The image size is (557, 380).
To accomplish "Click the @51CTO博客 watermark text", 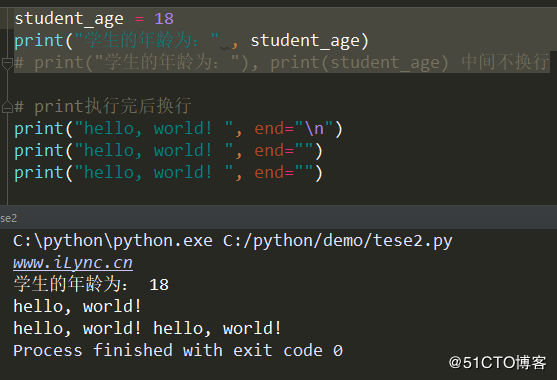I will tap(497, 363).
